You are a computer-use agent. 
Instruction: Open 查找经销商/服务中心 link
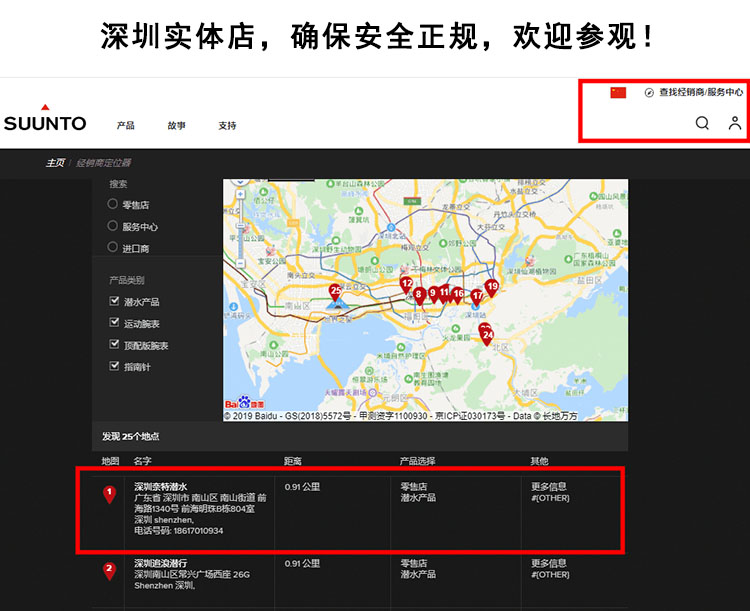click(701, 92)
